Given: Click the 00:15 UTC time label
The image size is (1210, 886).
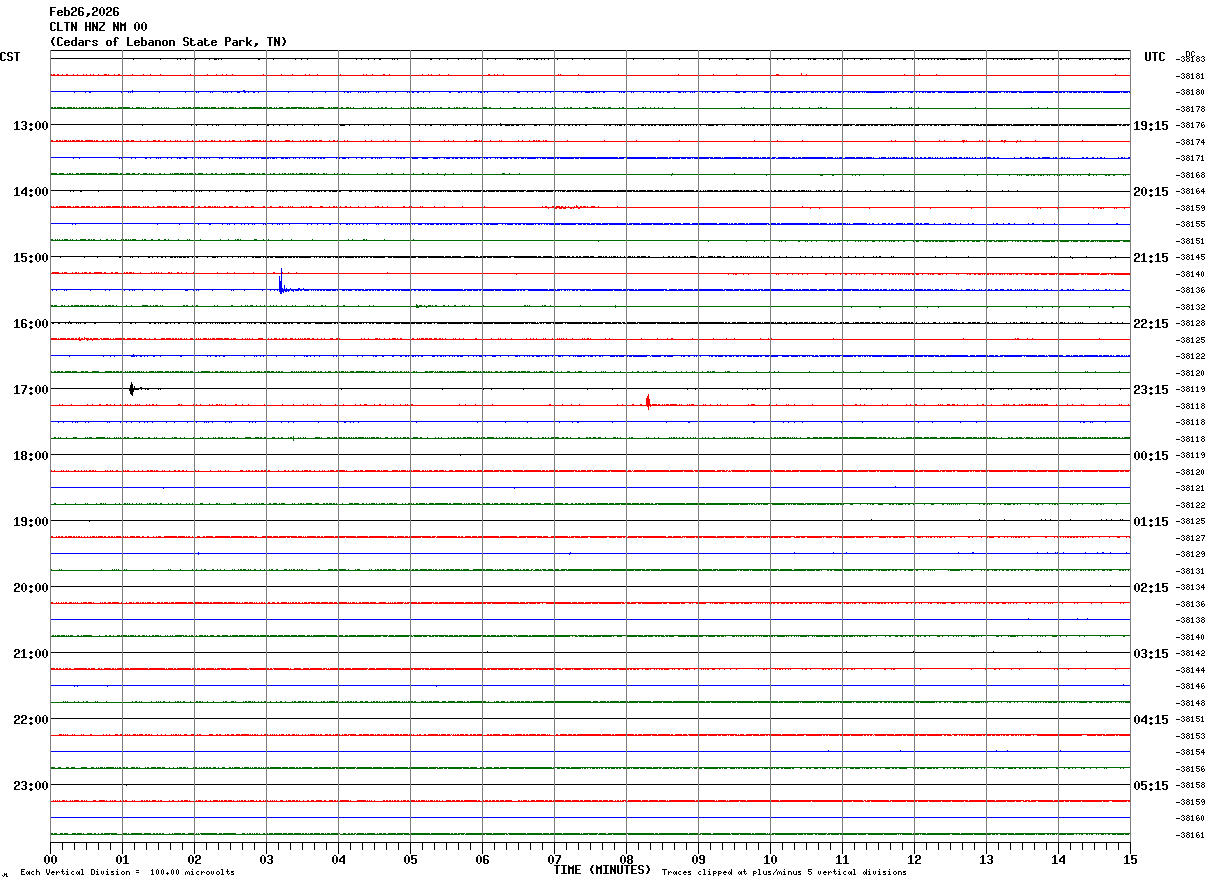Looking at the screenshot, I should coord(1151,456).
